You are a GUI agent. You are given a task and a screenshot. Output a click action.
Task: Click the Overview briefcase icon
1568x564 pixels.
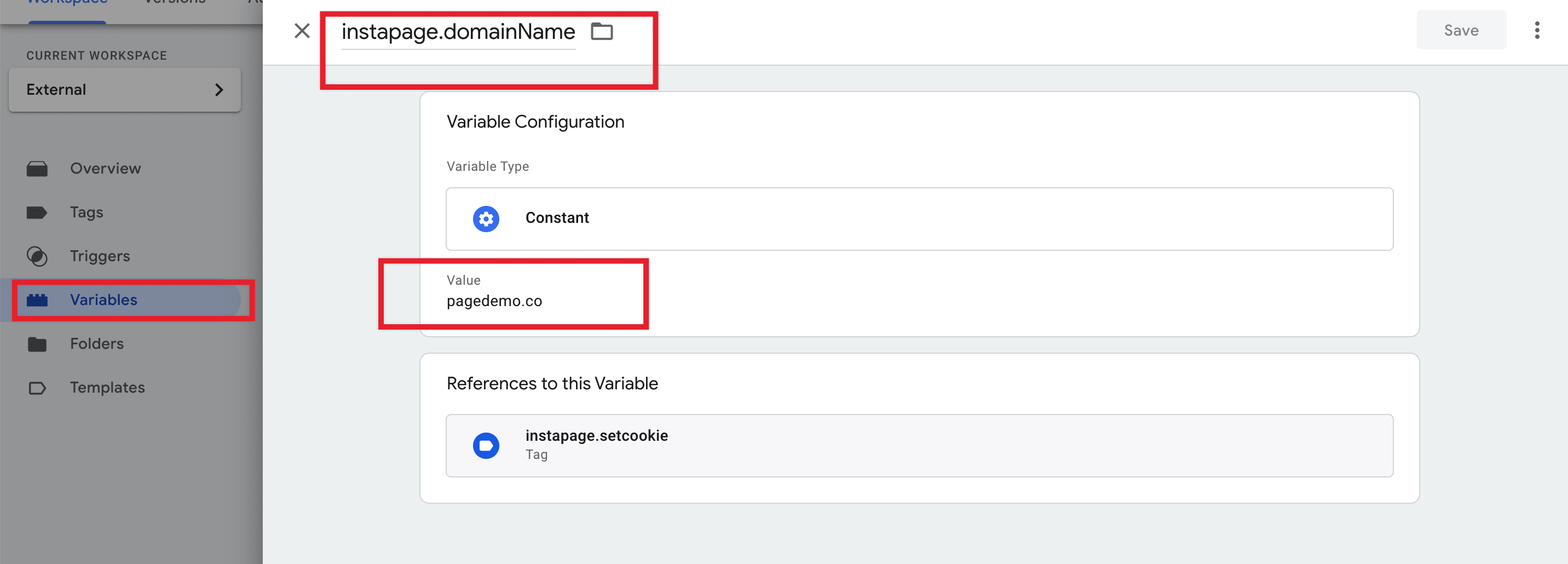coord(37,169)
